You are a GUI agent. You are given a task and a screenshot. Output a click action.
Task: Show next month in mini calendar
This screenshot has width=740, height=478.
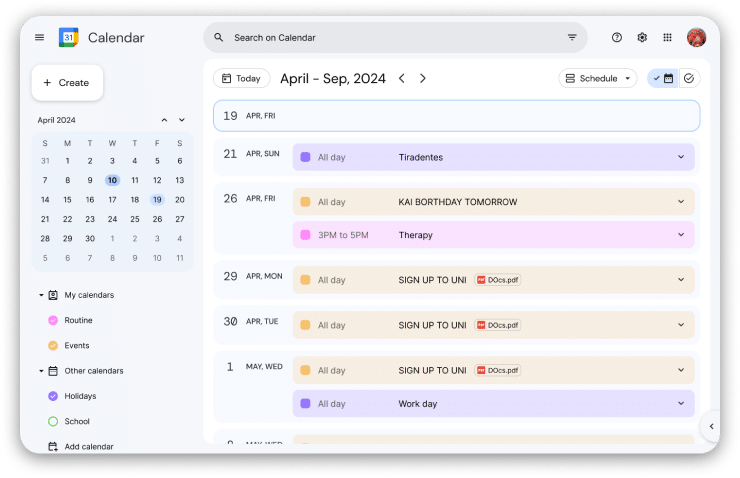point(182,120)
